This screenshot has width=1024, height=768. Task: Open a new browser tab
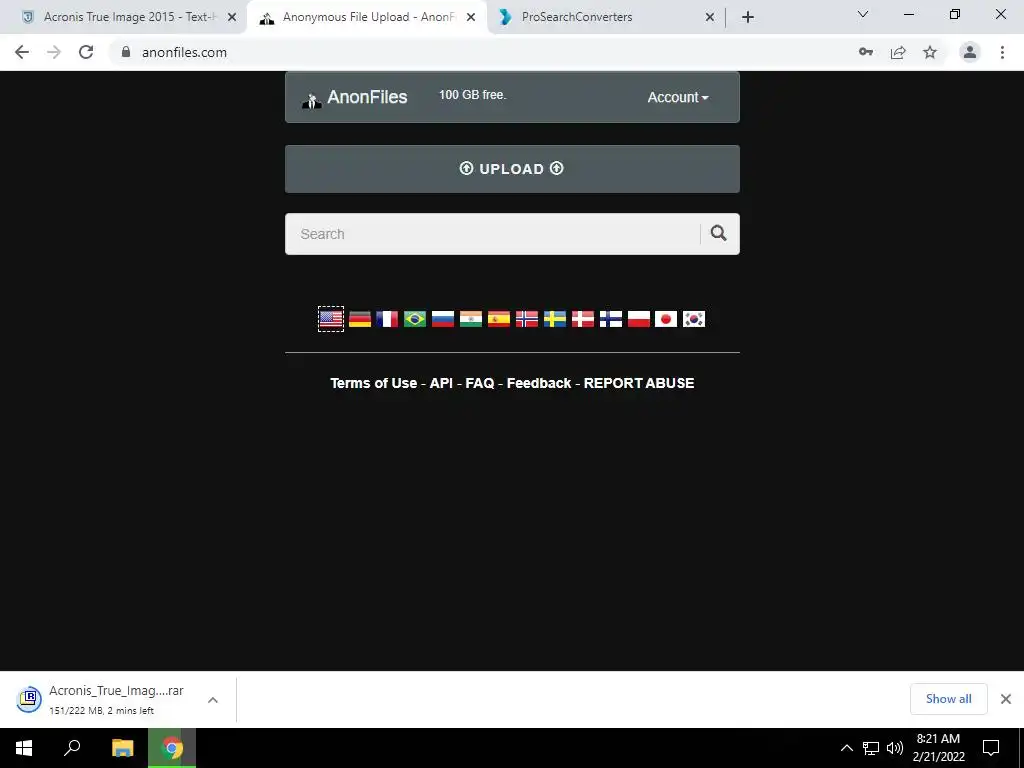coord(748,17)
